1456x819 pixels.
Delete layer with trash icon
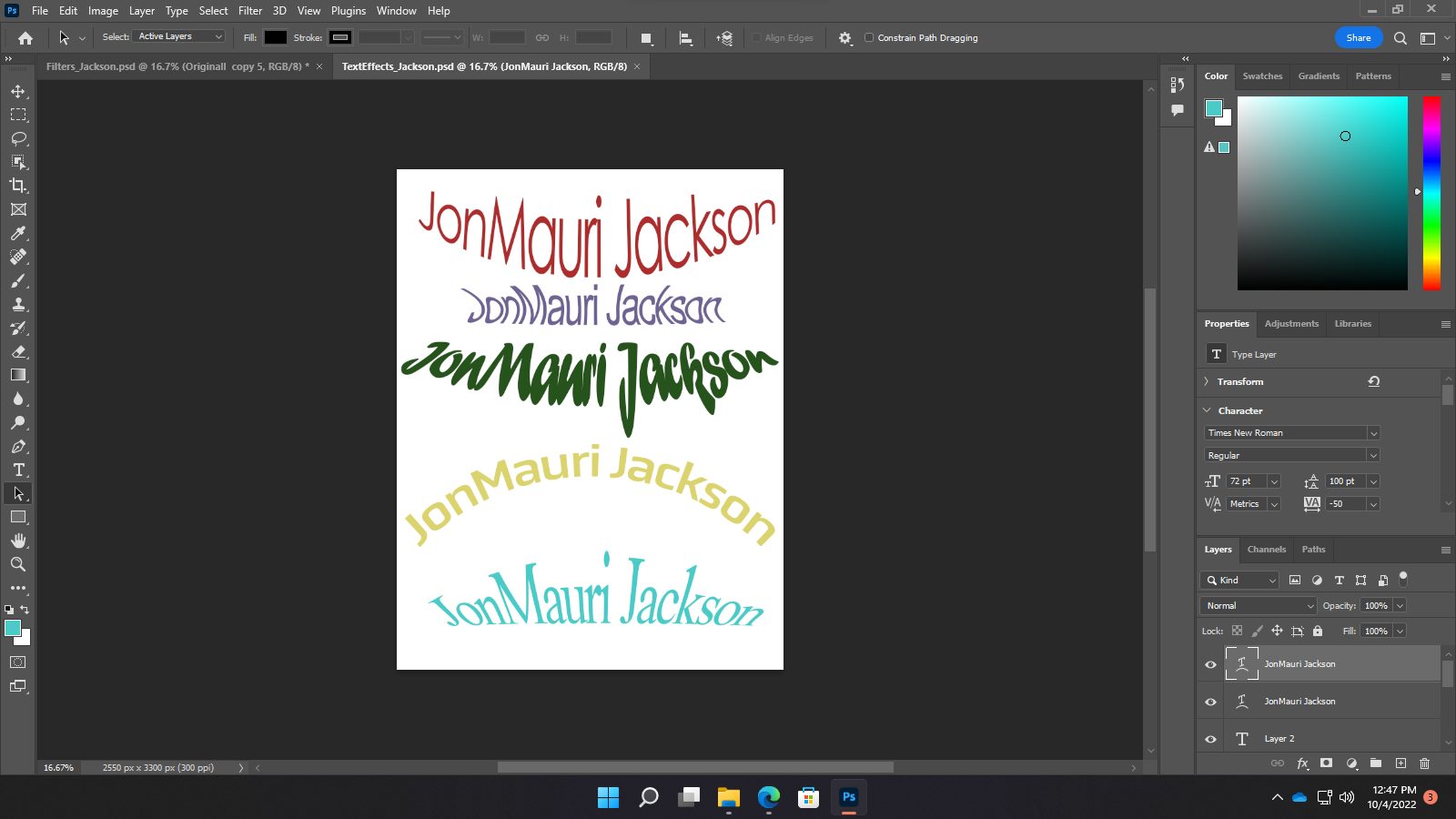1425,763
